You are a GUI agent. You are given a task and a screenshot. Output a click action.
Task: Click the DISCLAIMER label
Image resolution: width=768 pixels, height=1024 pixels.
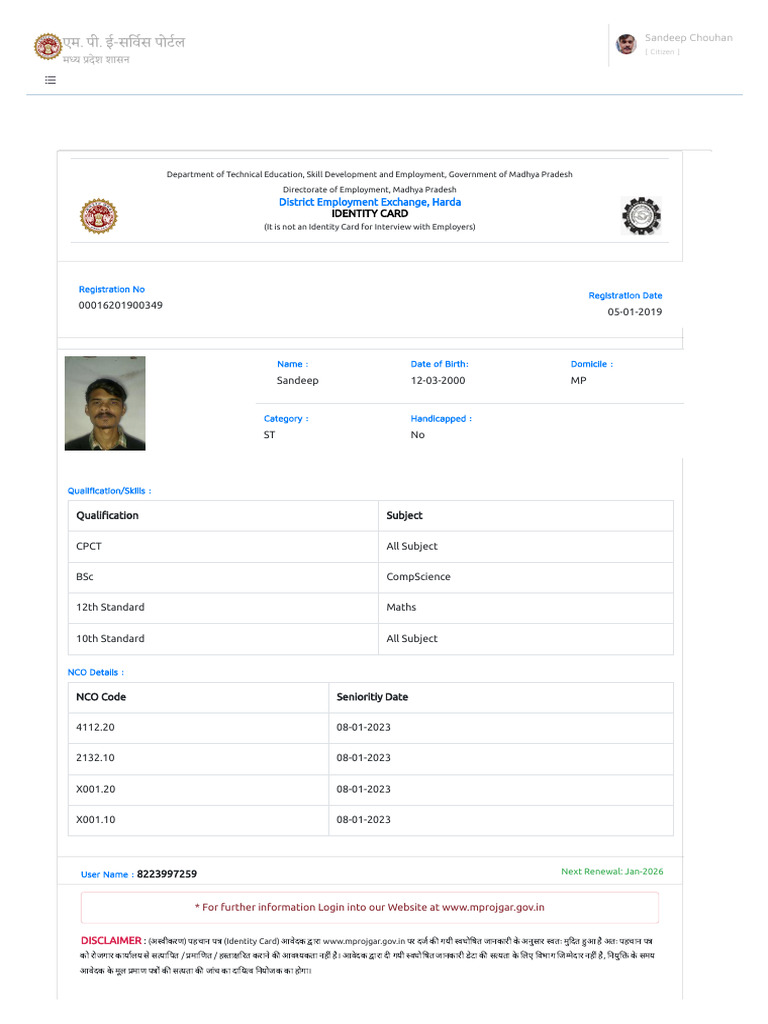coord(111,941)
